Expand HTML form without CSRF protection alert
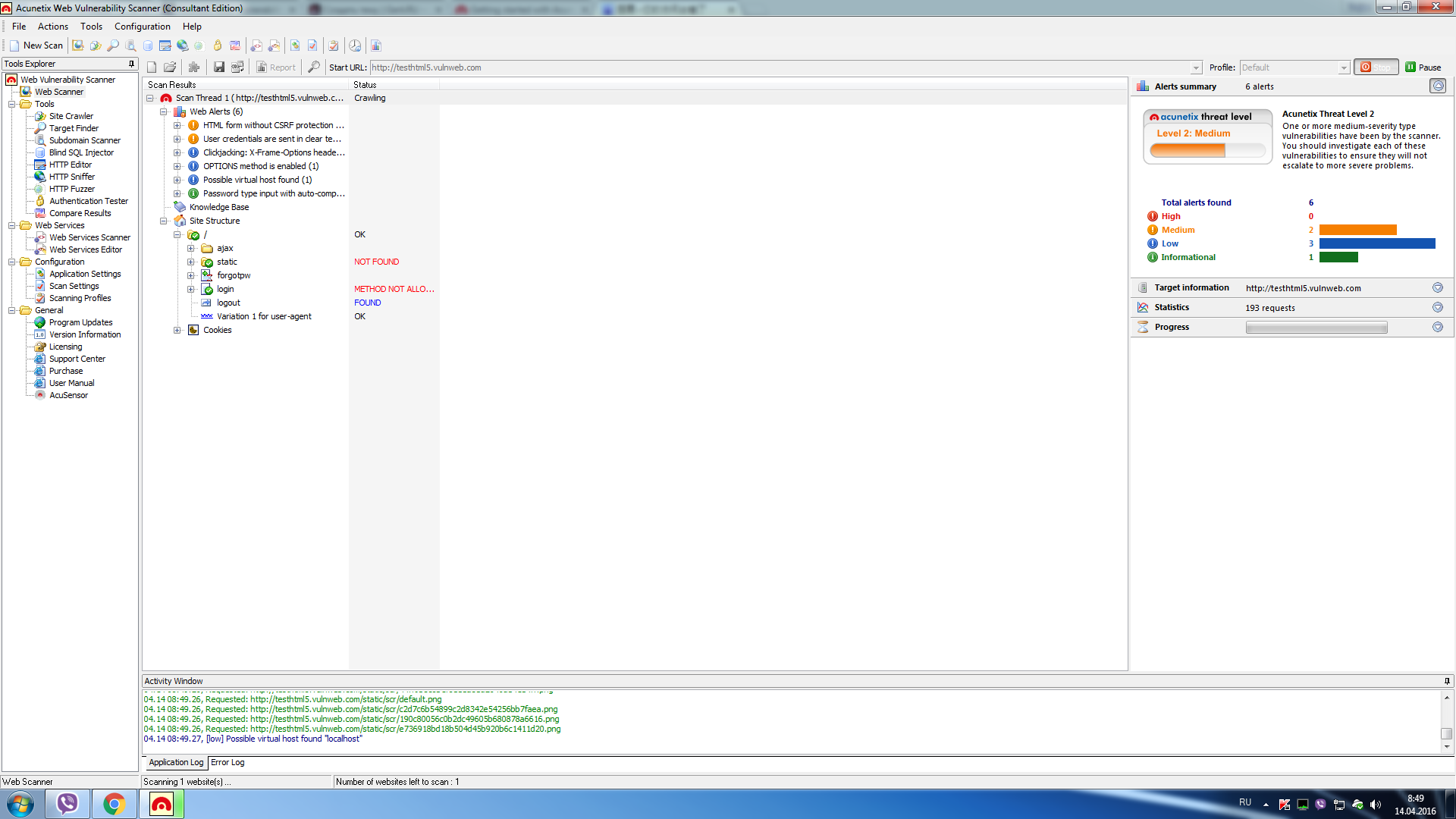Image resolution: width=1456 pixels, height=819 pixels. click(177, 125)
